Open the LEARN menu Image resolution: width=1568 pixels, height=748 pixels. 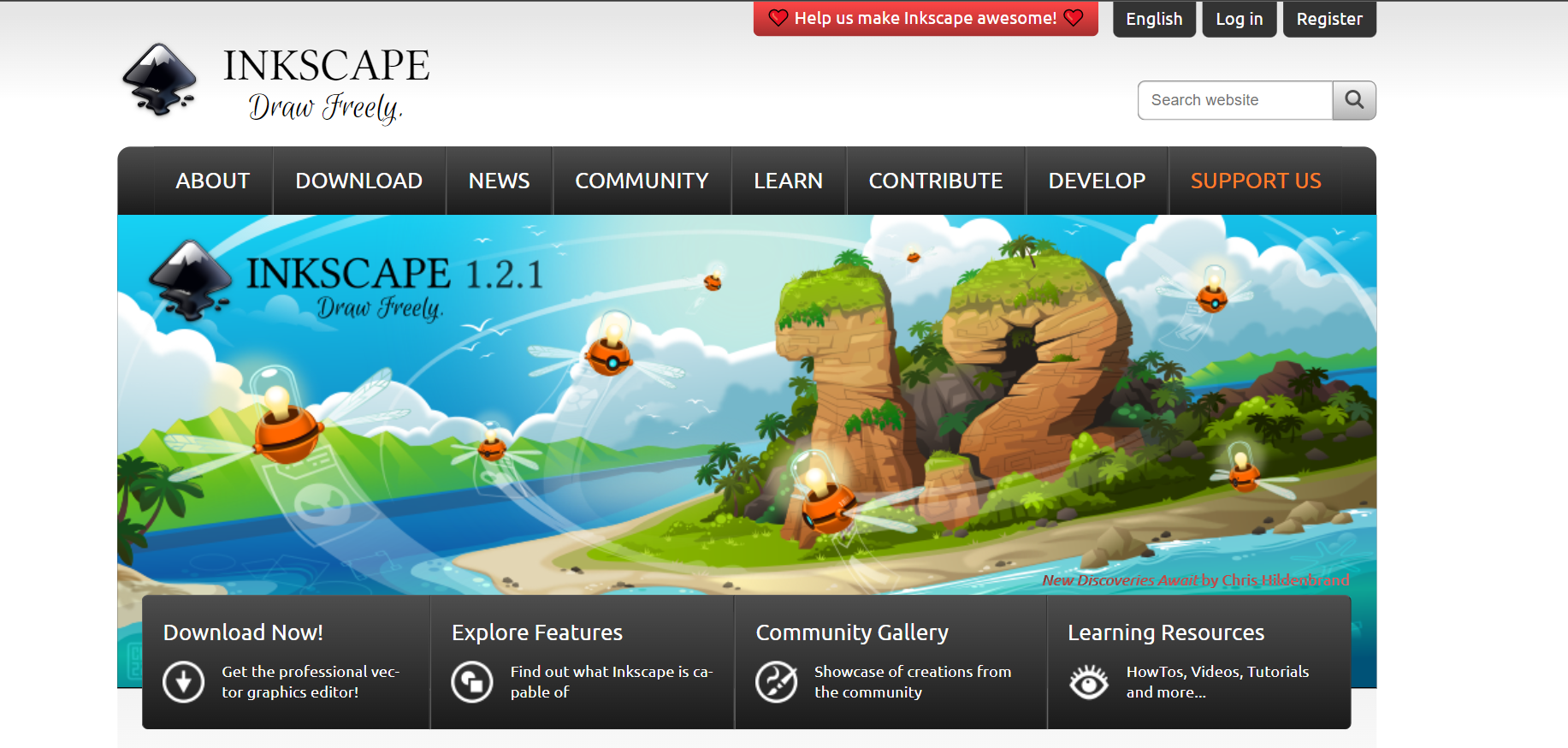point(789,181)
